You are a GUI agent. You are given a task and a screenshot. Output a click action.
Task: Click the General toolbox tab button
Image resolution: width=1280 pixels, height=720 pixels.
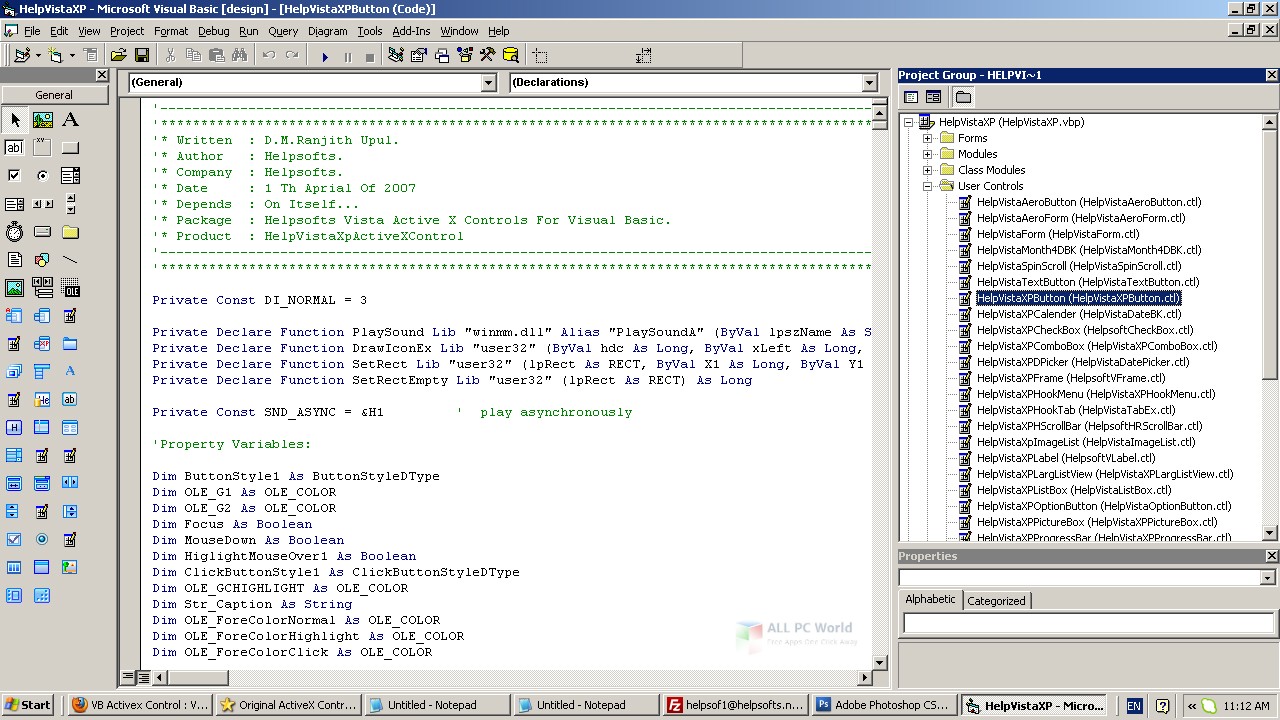[54, 95]
